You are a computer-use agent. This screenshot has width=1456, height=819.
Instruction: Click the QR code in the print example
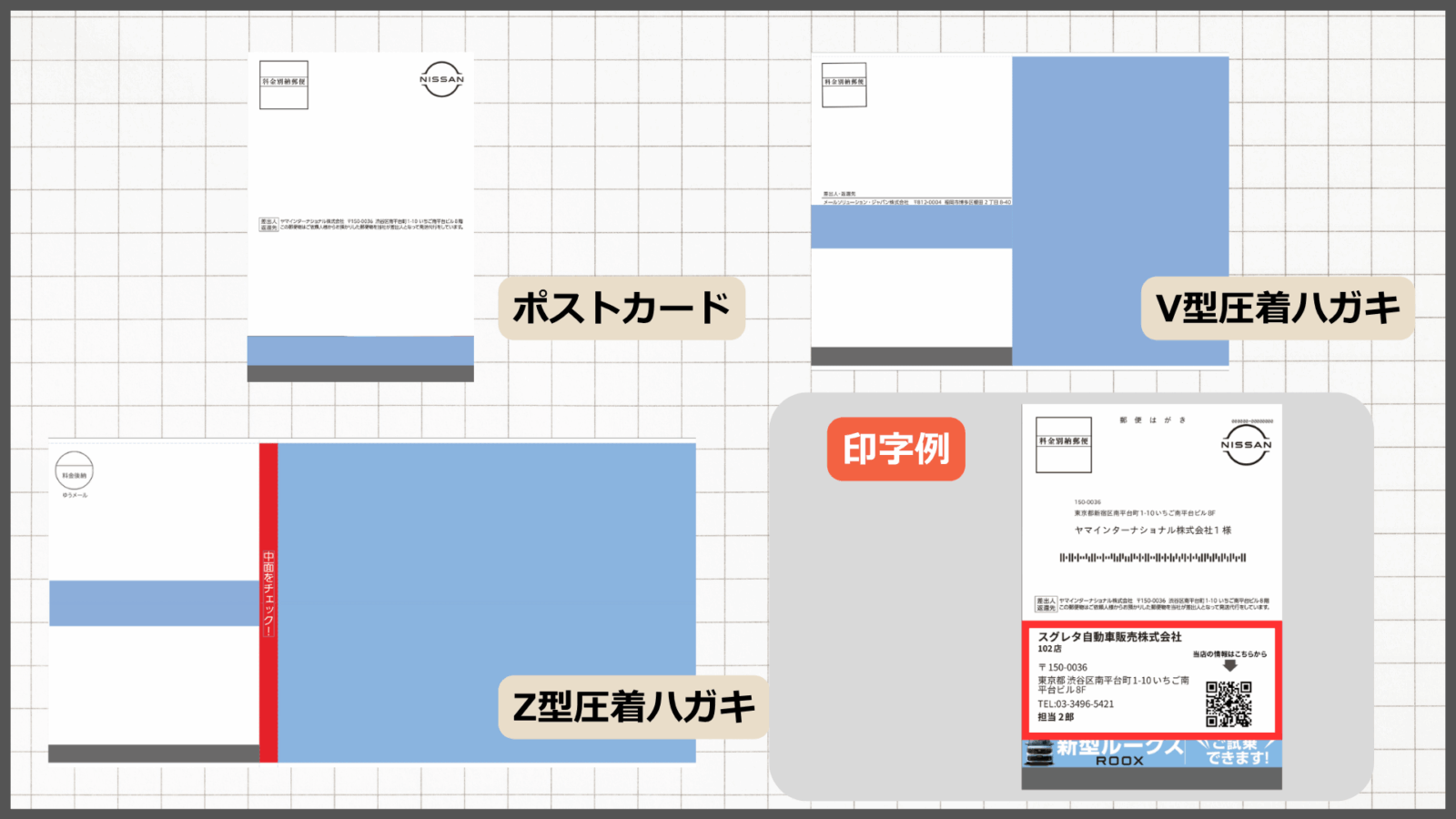point(1228,703)
